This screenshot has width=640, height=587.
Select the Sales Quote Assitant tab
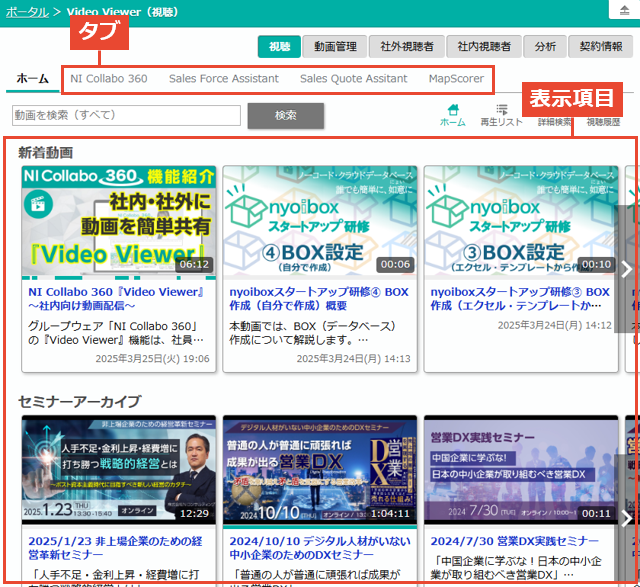point(353,79)
